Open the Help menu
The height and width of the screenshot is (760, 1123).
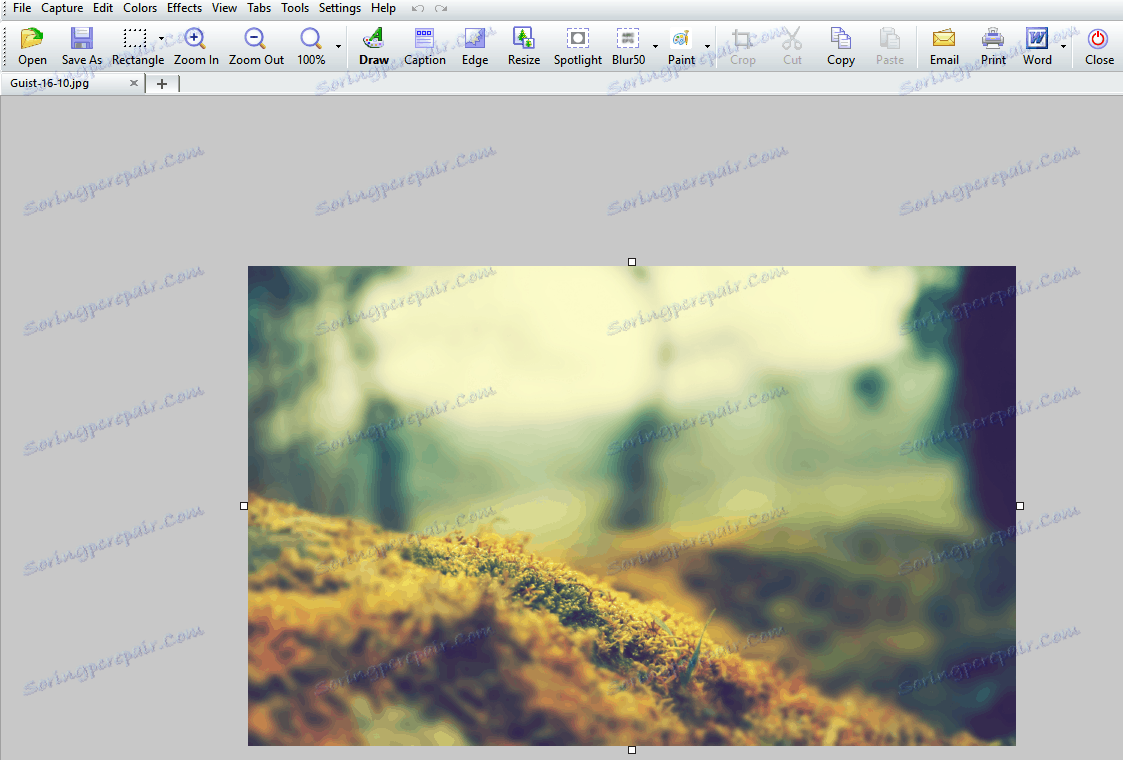[383, 8]
